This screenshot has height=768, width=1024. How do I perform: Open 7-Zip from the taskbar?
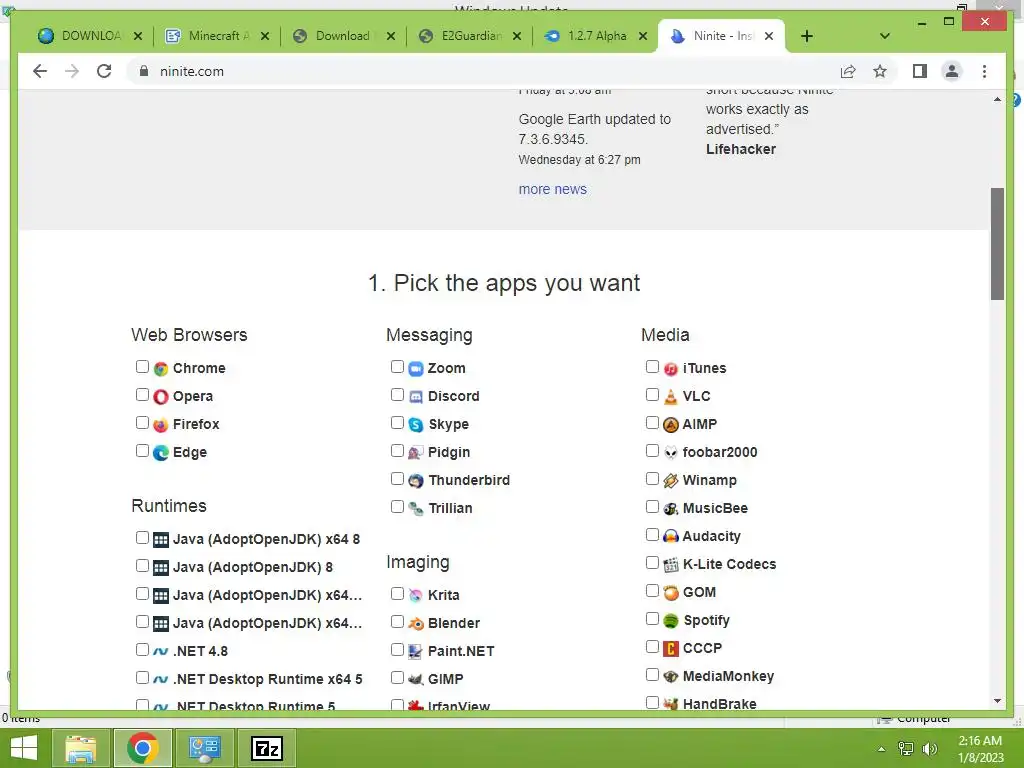[x=266, y=748]
